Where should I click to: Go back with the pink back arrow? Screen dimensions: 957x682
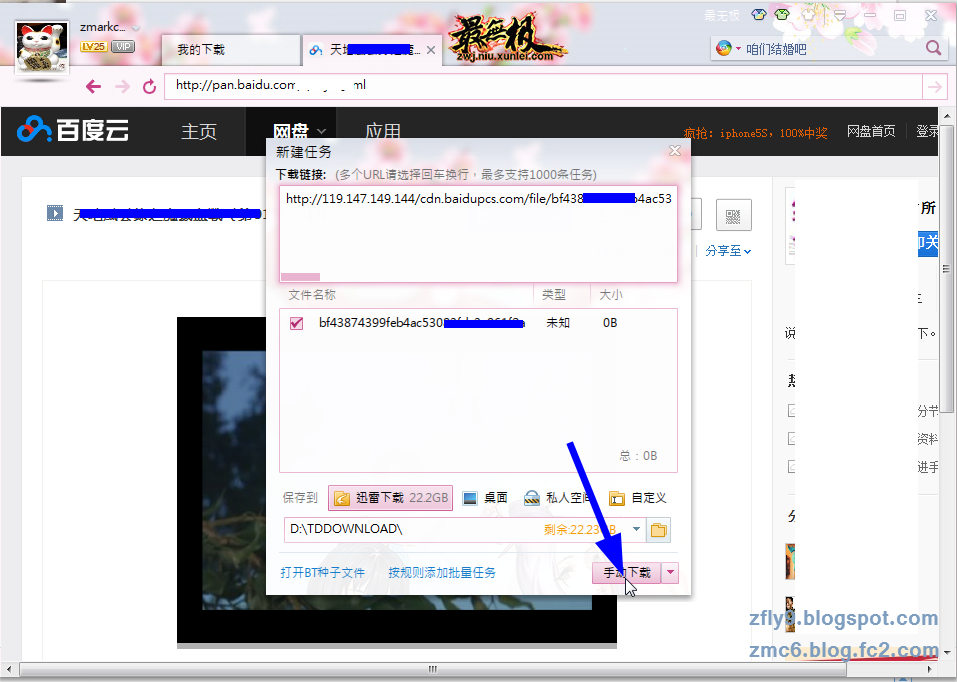[93, 87]
